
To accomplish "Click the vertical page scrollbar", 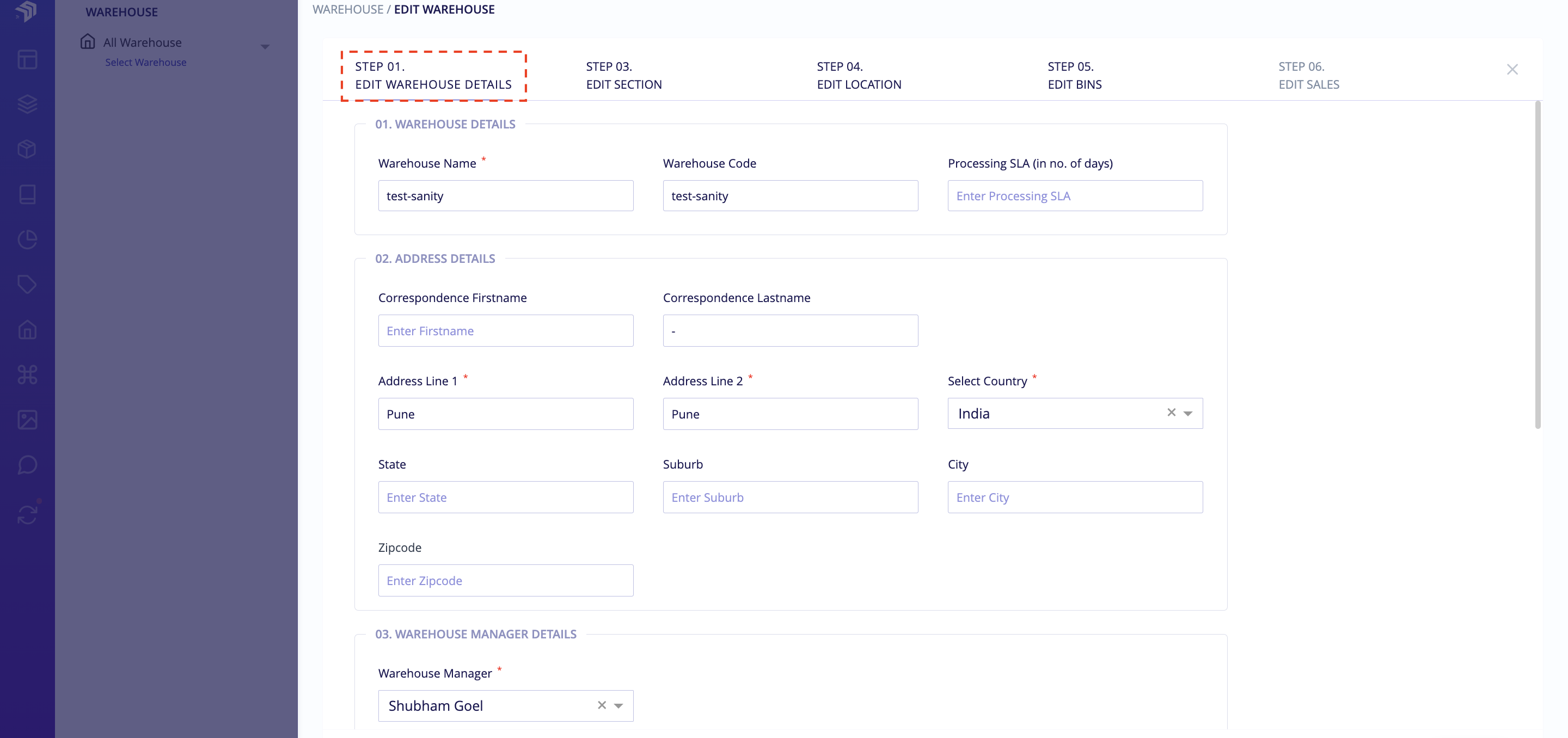I will click(1538, 265).
